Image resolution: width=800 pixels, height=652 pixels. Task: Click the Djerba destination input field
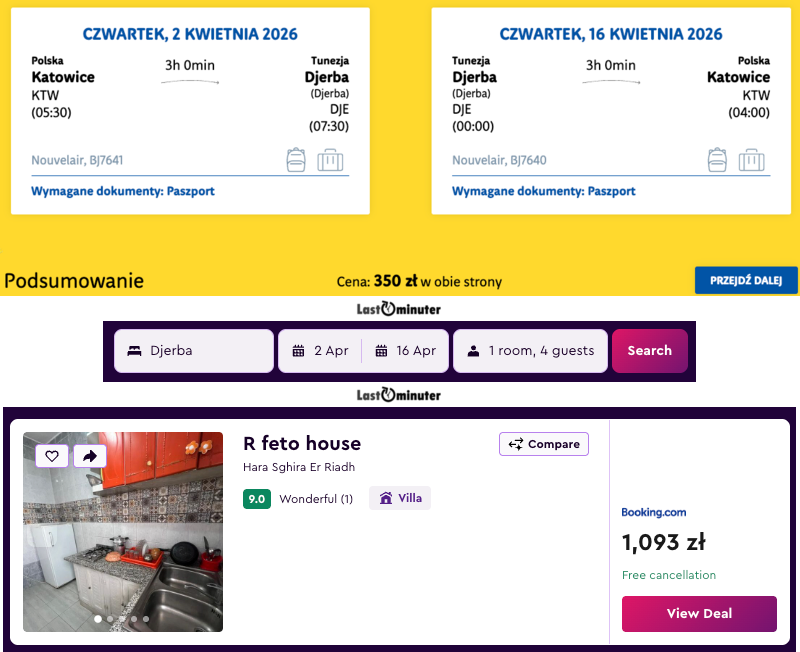(205, 351)
